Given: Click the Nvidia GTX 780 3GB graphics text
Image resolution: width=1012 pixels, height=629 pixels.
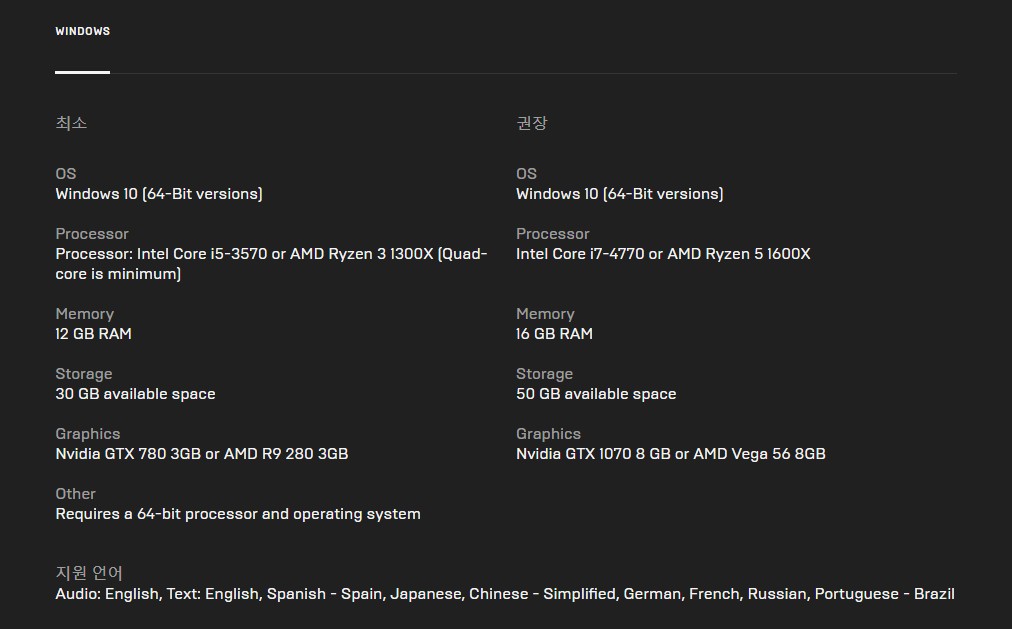Looking at the screenshot, I should [202, 454].
